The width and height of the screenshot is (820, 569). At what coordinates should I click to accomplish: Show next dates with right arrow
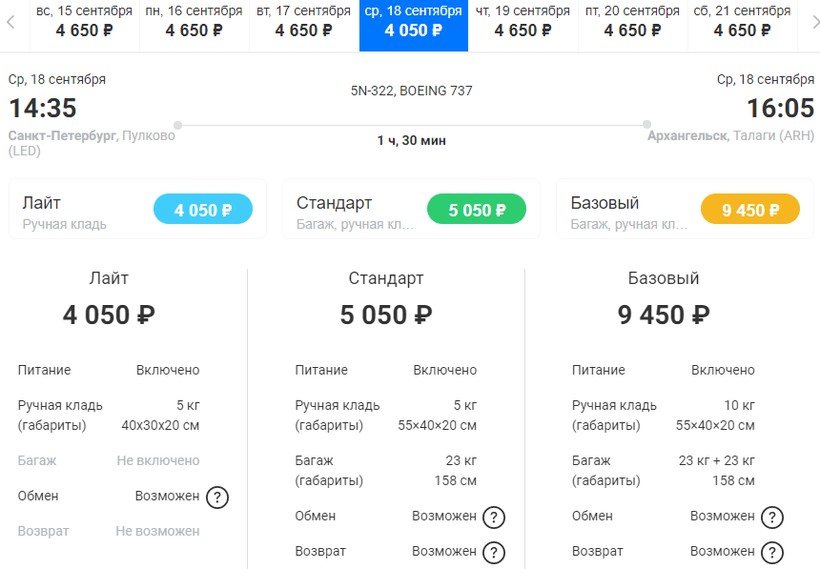pos(815,22)
